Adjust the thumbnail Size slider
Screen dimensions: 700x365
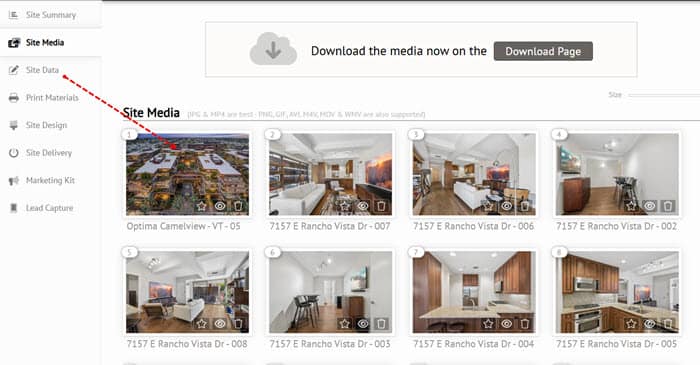pyautogui.click(x=664, y=95)
